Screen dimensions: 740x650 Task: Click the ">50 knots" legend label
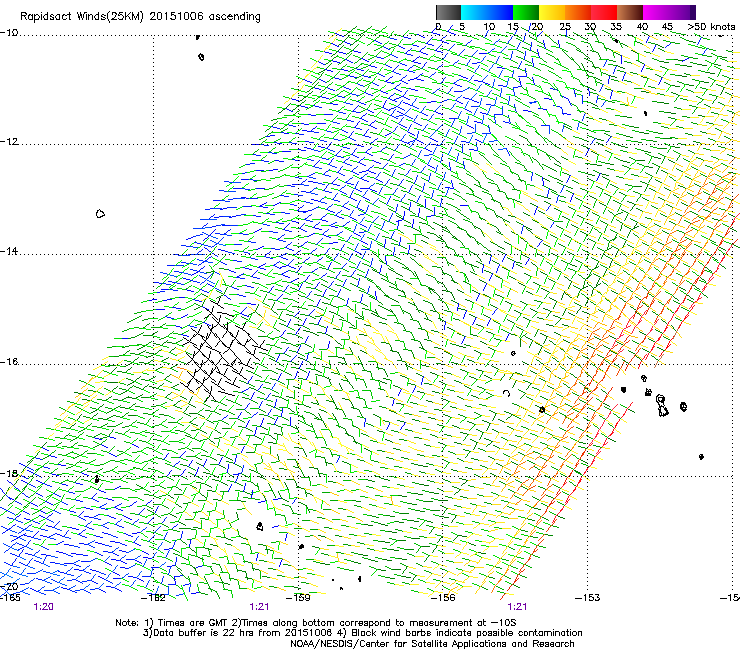(x=711, y=27)
